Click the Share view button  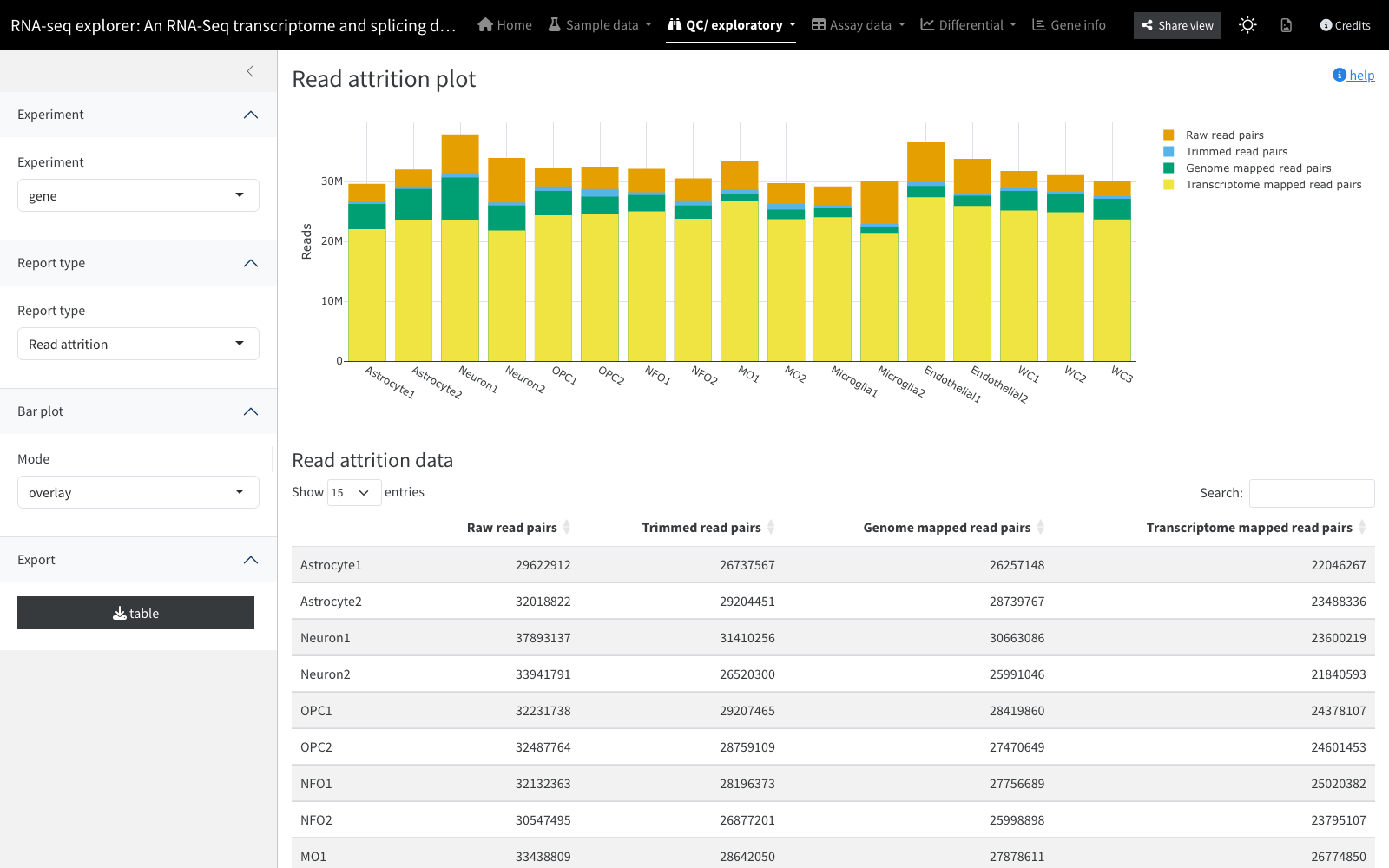[1177, 25]
